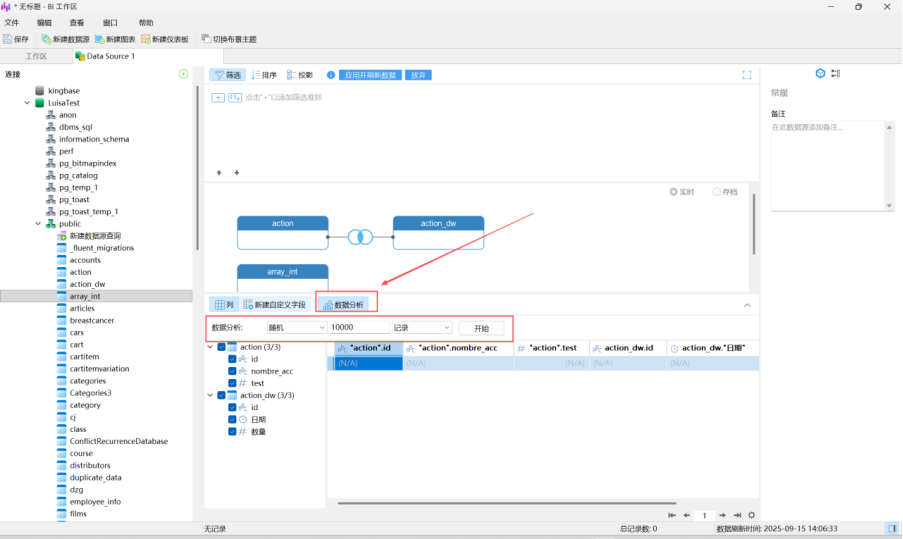Open the 记录 unit dropdown
This screenshot has width=903, height=539.
(x=421, y=327)
